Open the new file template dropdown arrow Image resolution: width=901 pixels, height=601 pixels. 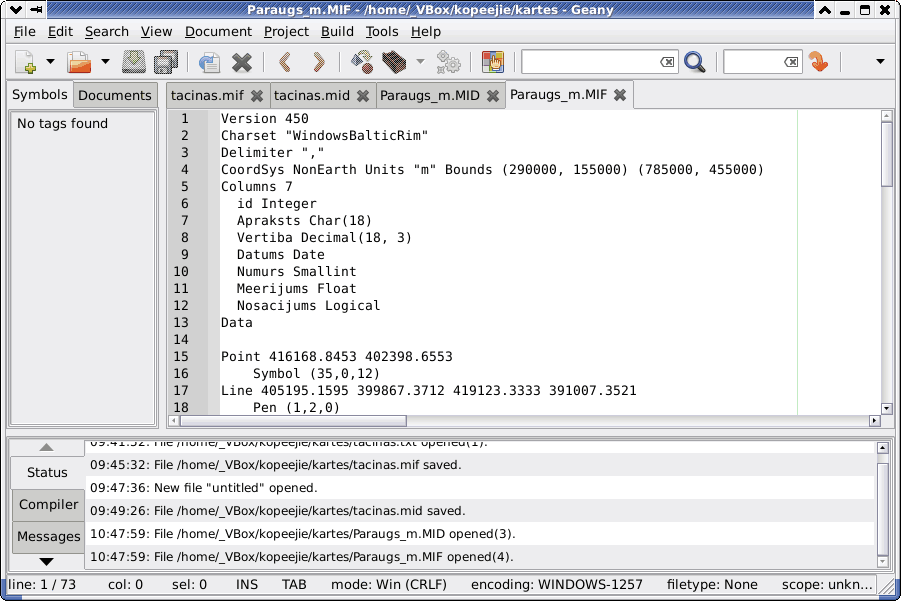pyautogui.click(x=50, y=61)
